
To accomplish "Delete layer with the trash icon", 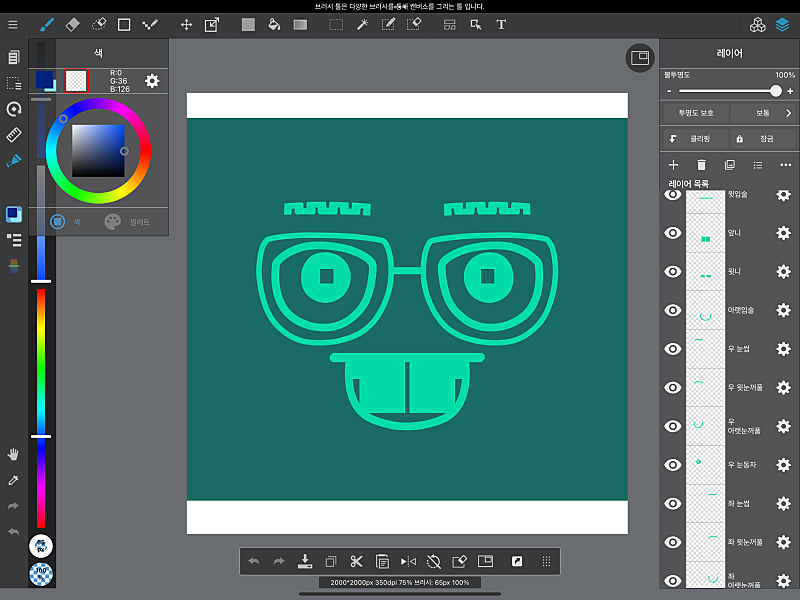I will click(x=701, y=165).
